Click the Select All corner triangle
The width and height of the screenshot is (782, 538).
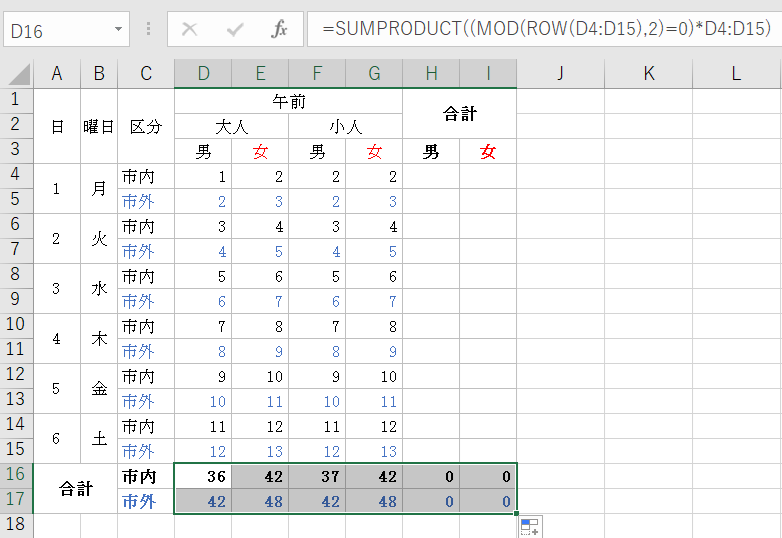click(19, 75)
